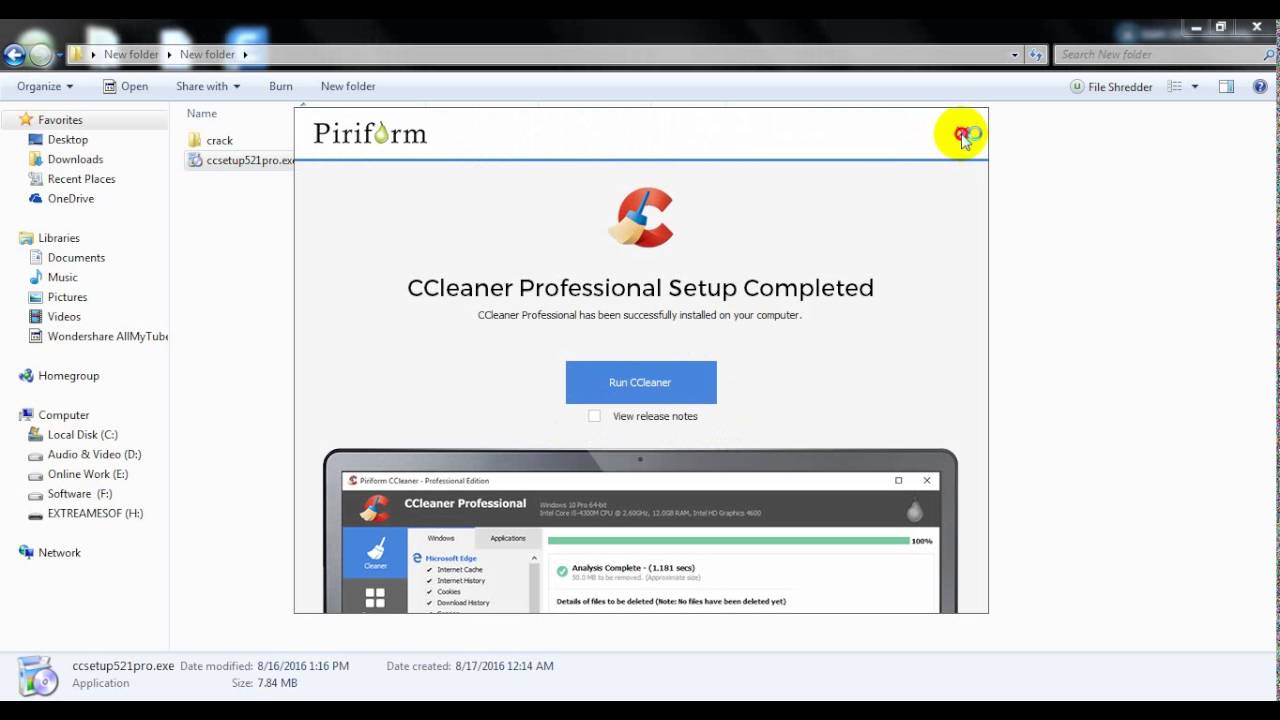The image size is (1280, 720).
Task: Click Date modified value in details pane
Action: click(303, 666)
